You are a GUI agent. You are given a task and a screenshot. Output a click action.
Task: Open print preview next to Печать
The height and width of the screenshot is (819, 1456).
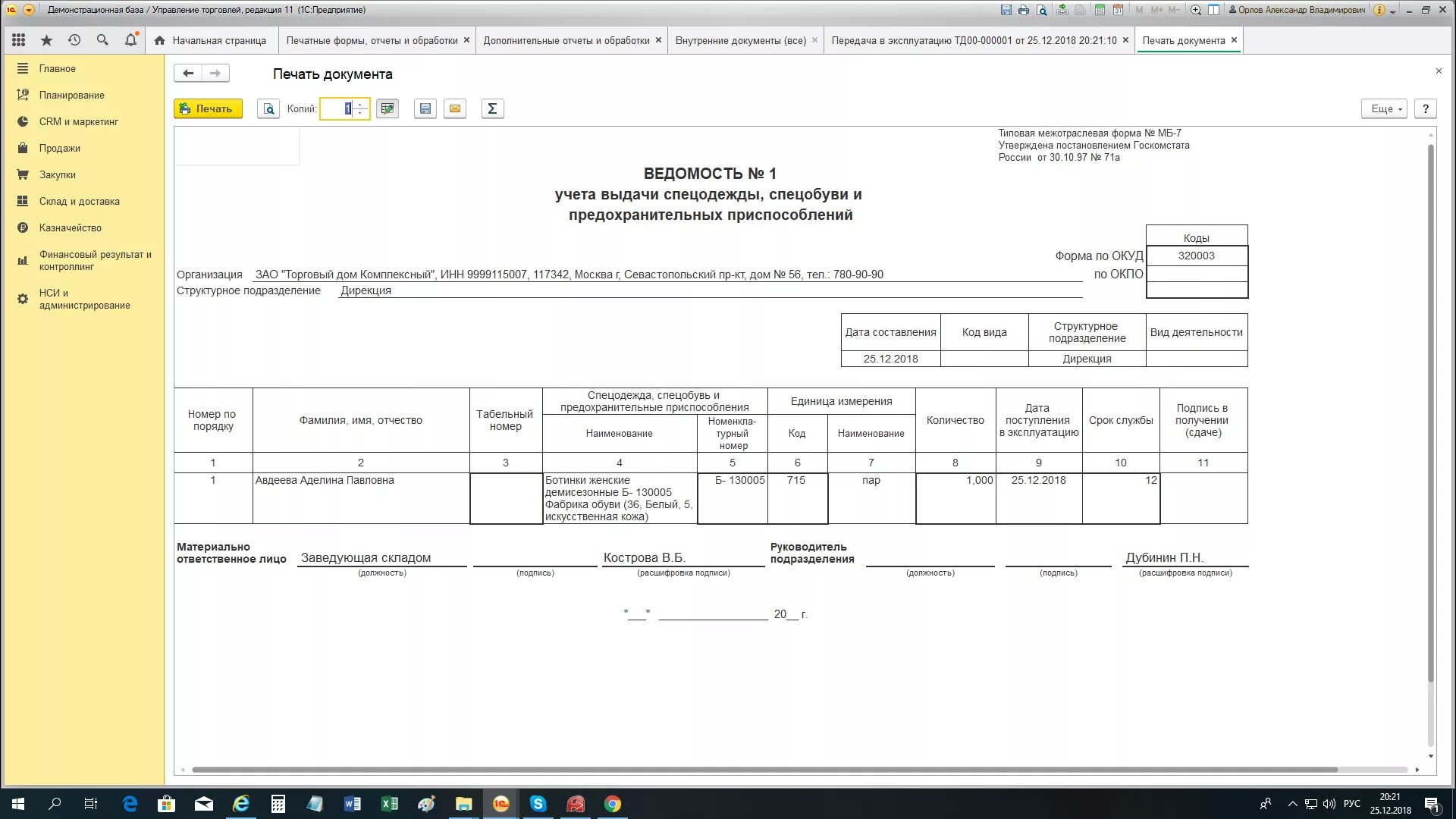(268, 108)
